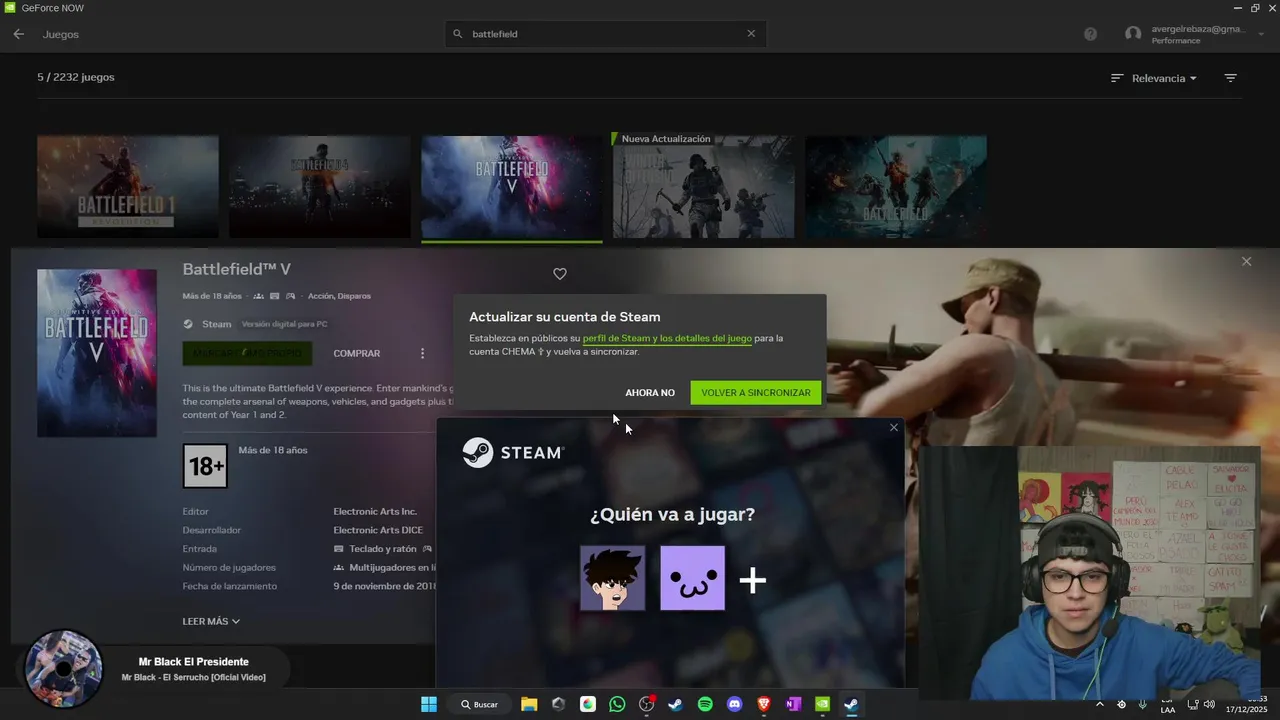Click the Teclado y ratón input text
The image size is (1280, 720).
(382, 549)
